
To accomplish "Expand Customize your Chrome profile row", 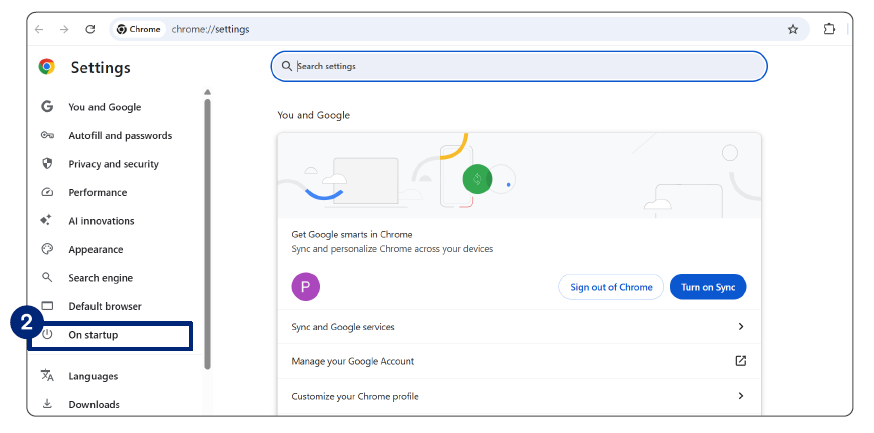I will 741,396.
